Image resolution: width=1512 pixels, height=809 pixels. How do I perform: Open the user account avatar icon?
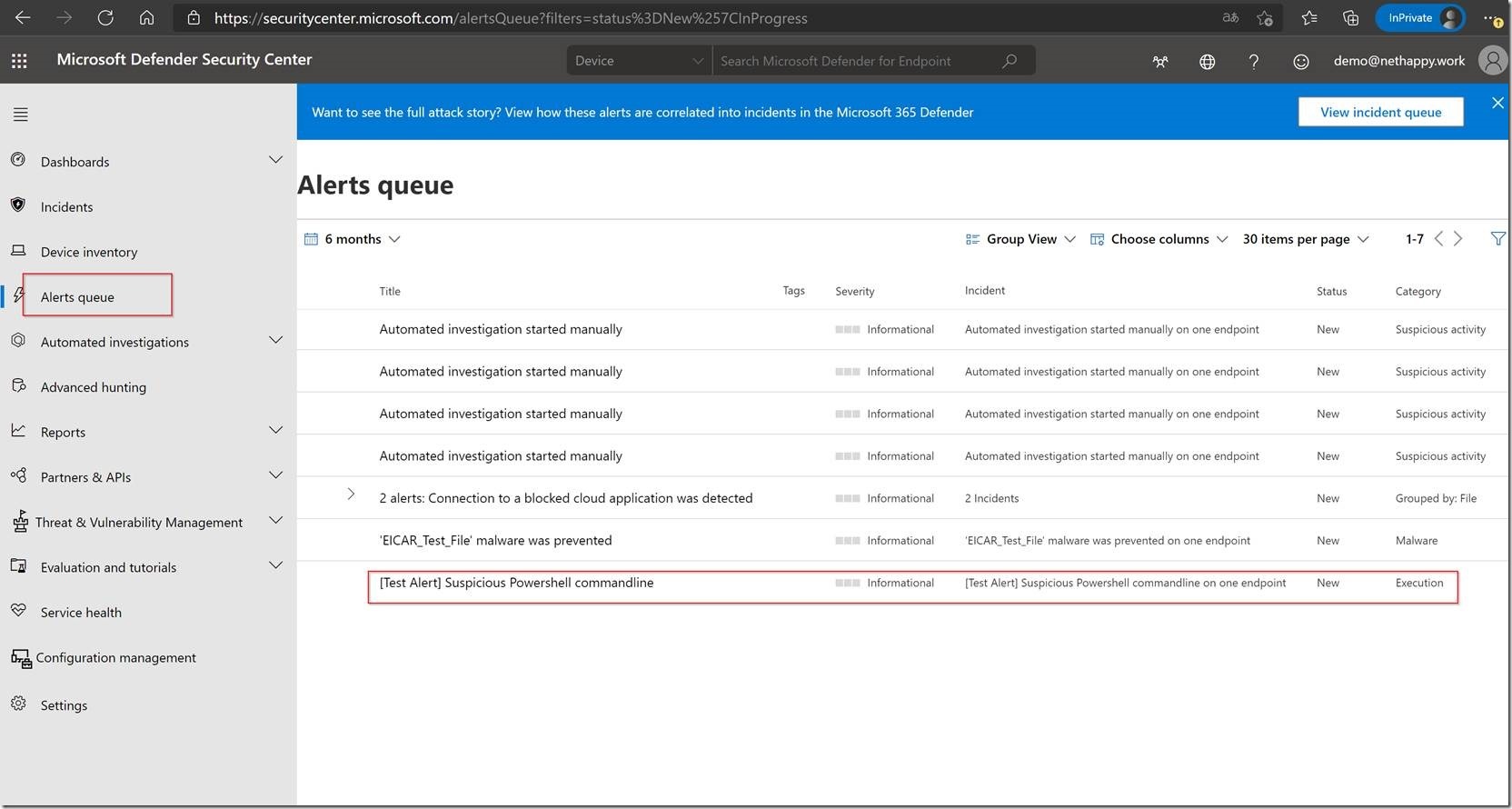[x=1492, y=60]
